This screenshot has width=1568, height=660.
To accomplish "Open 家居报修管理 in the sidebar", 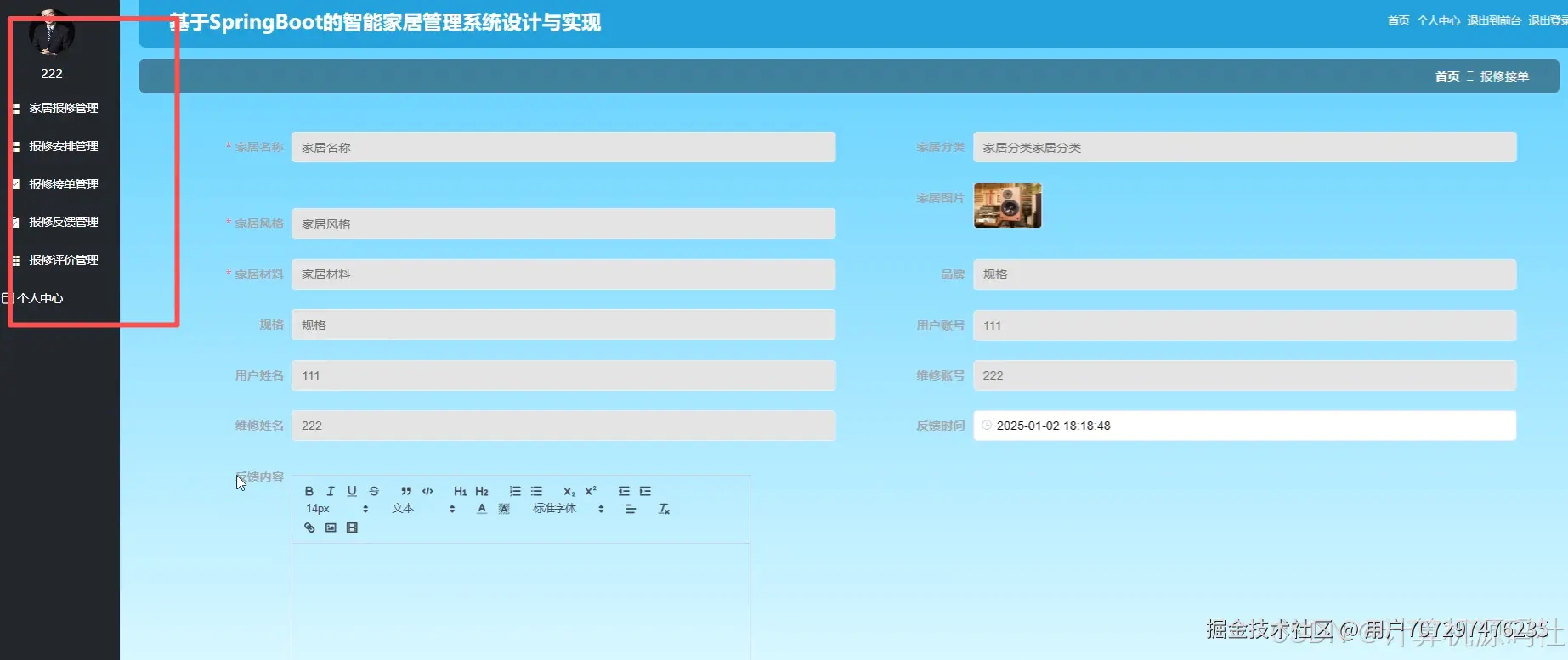I will (x=64, y=108).
